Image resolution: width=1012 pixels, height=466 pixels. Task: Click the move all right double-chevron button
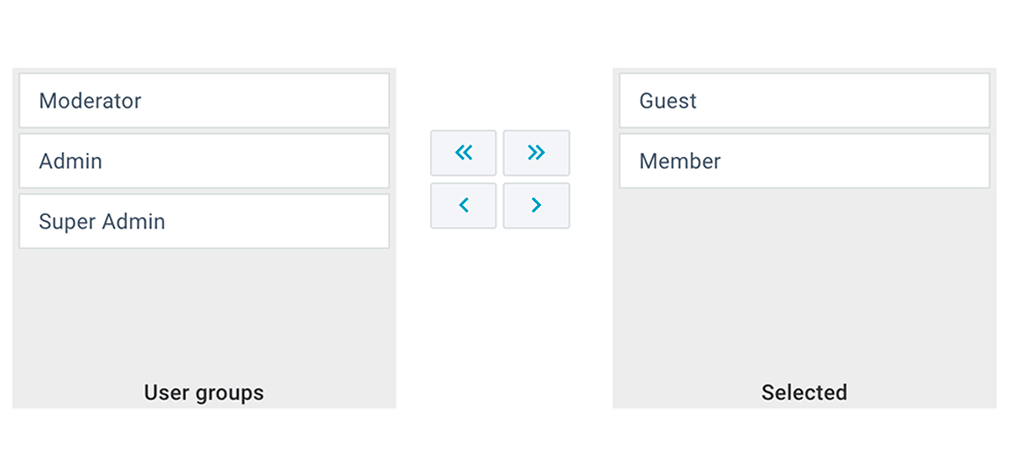pos(536,153)
